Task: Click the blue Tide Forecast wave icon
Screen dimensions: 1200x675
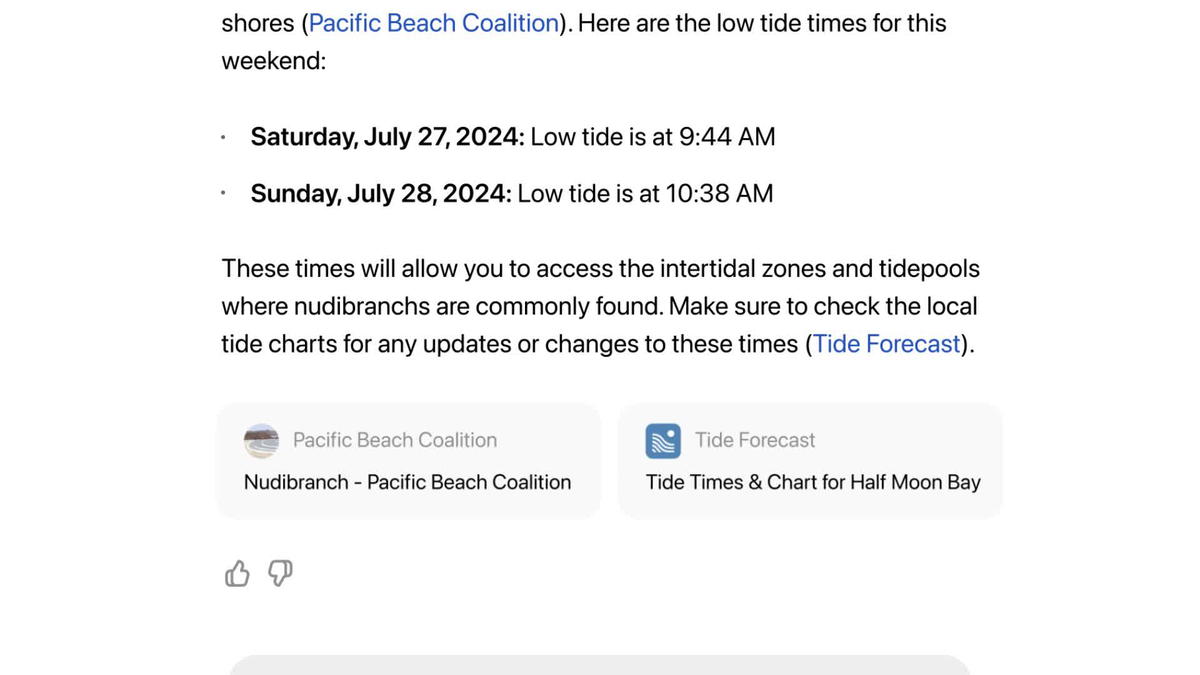Action: click(663, 441)
